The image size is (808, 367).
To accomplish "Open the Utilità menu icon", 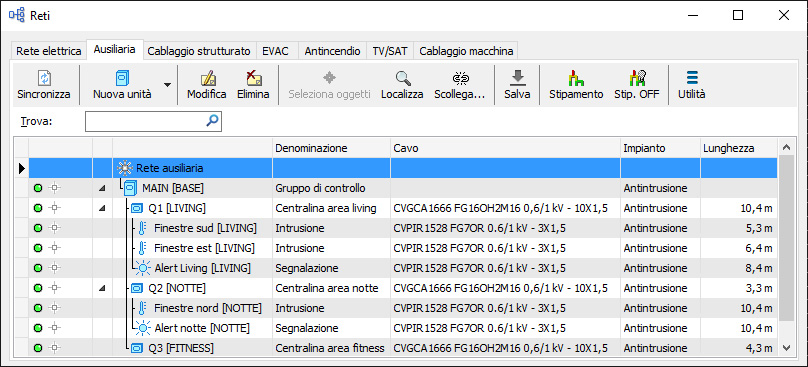I will tap(692, 78).
